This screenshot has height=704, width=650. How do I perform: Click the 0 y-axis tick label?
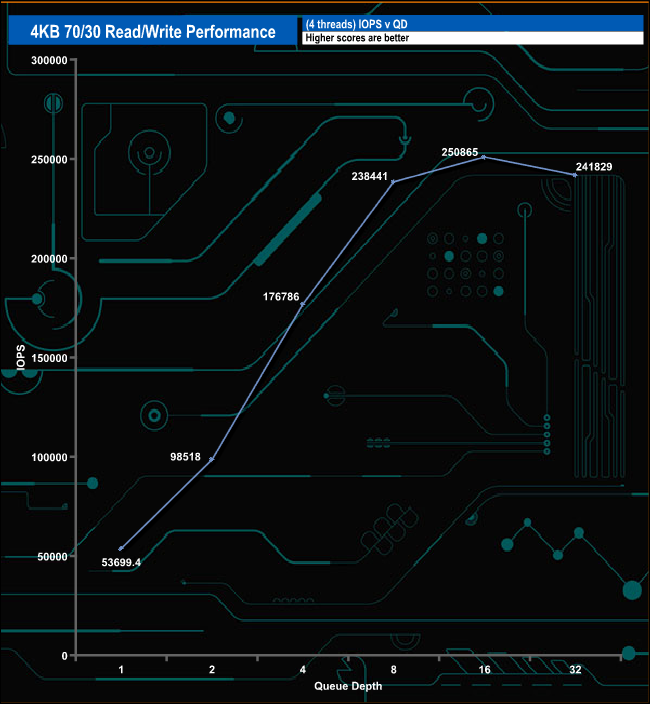(65, 656)
